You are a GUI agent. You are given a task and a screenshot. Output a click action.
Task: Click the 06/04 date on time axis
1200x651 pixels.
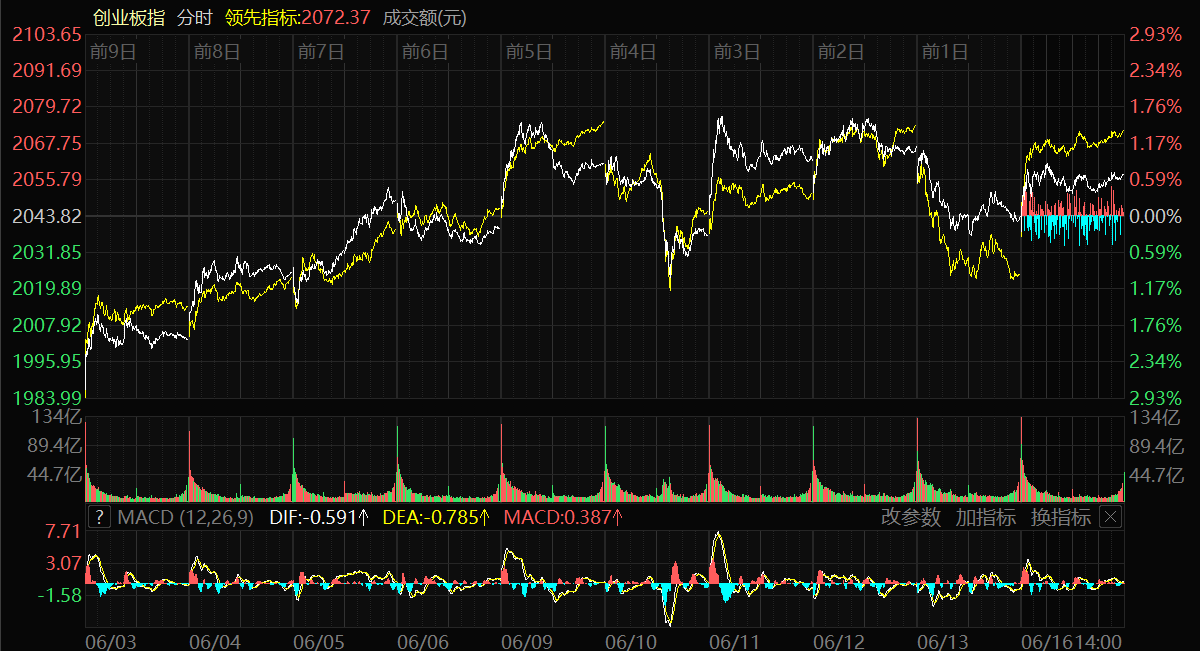click(215, 640)
